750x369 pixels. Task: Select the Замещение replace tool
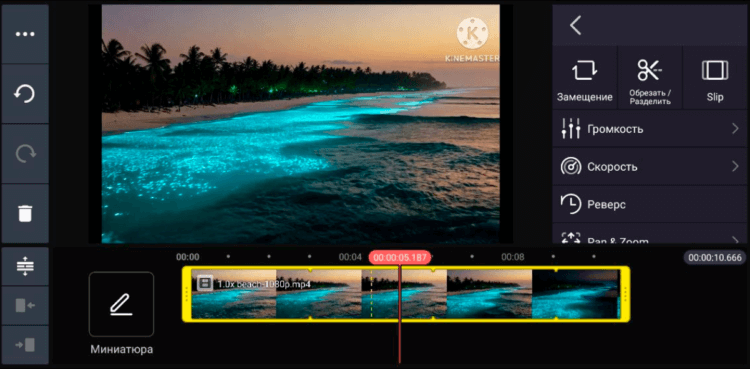(585, 78)
